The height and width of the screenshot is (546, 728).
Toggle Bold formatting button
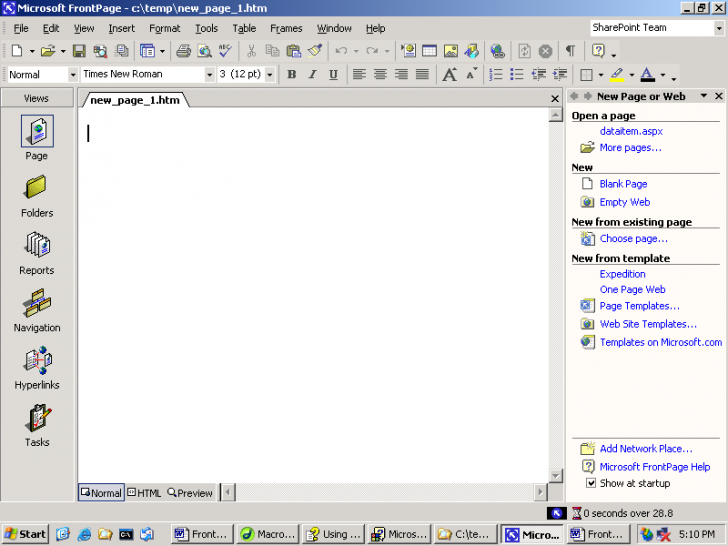point(291,75)
